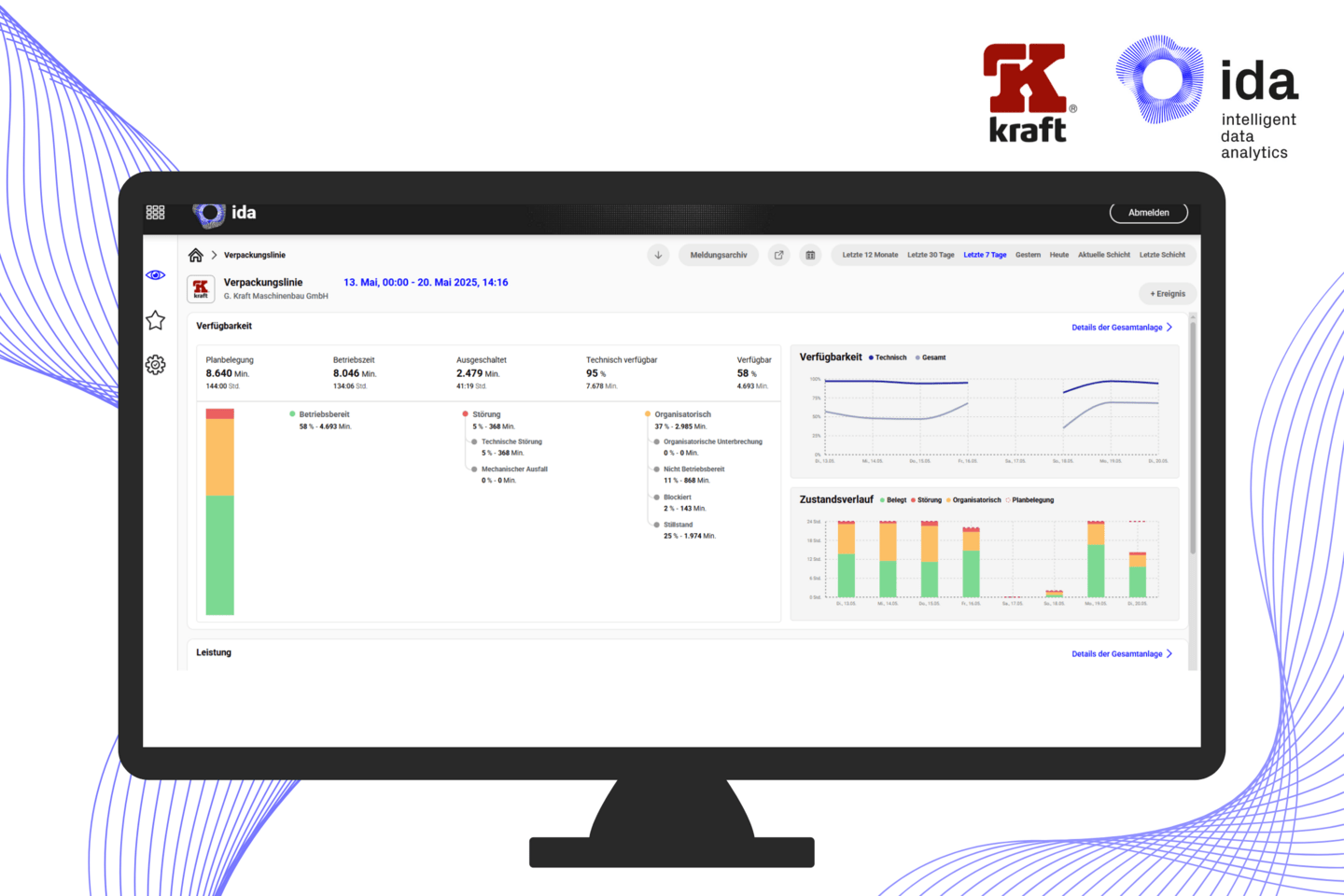Switch to the Aktuelle Schicht range

(x=1103, y=255)
